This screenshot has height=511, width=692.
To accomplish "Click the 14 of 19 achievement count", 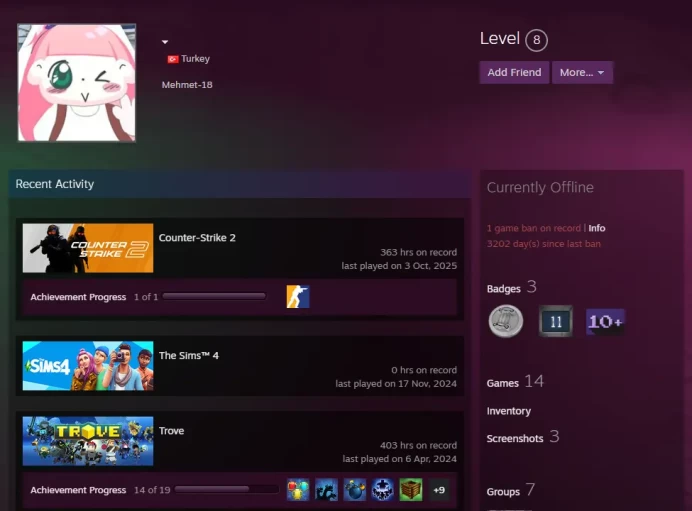I will tap(152, 490).
